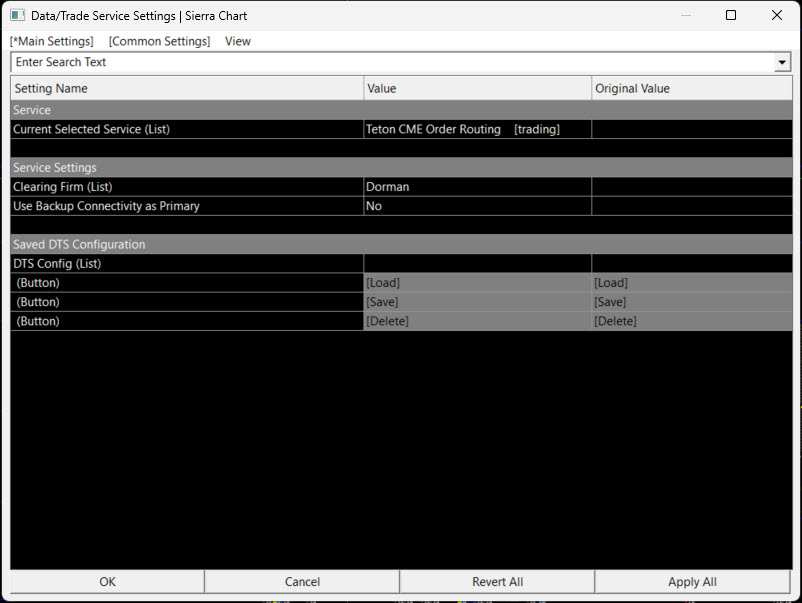Click the DTS Config list value cell
The height and width of the screenshot is (603, 802).
pyautogui.click(x=477, y=264)
